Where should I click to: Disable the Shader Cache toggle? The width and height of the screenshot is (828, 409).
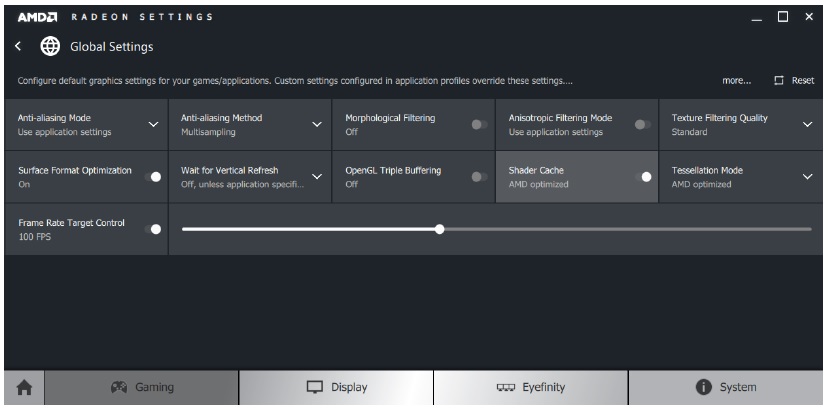643,177
